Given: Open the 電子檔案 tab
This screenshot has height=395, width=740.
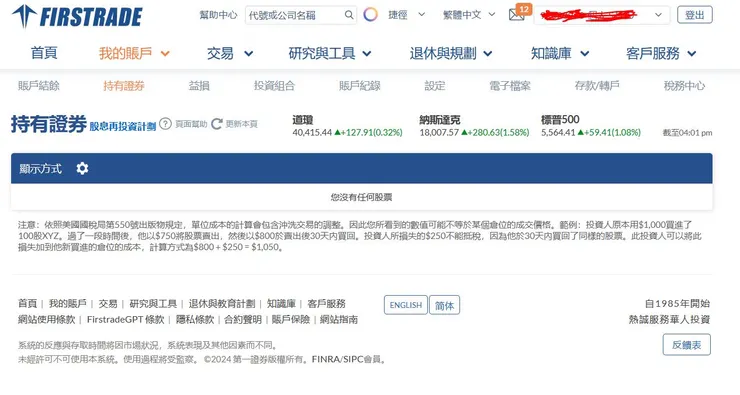Looking at the screenshot, I should pyautogui.click(x=510, y=86).
